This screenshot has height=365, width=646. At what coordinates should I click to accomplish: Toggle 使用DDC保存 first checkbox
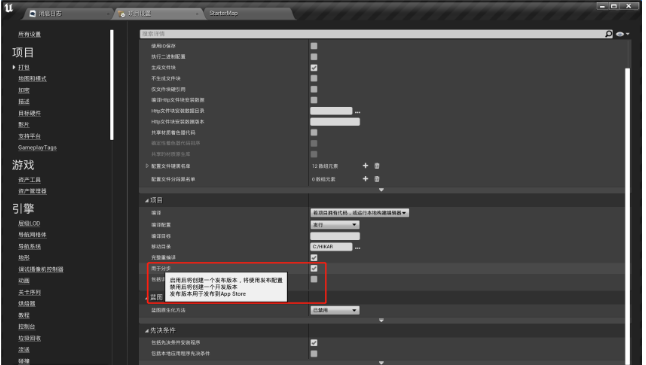[314, 46]
